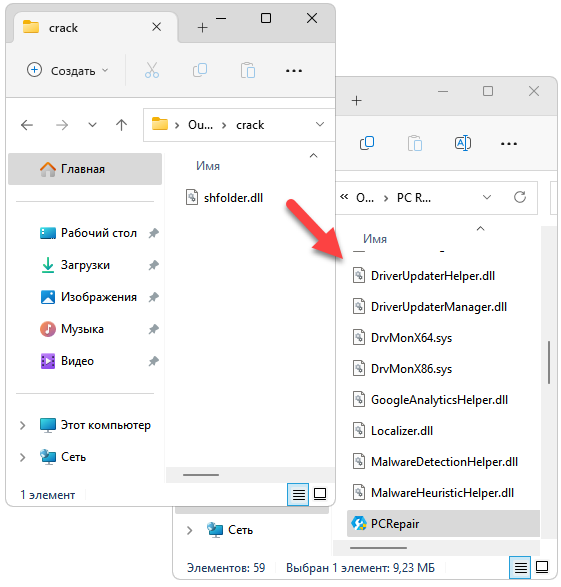The height and width of the screenshot is (587, 561).
Task: Go up one folder level with up arrow
Action: [121, 125]
